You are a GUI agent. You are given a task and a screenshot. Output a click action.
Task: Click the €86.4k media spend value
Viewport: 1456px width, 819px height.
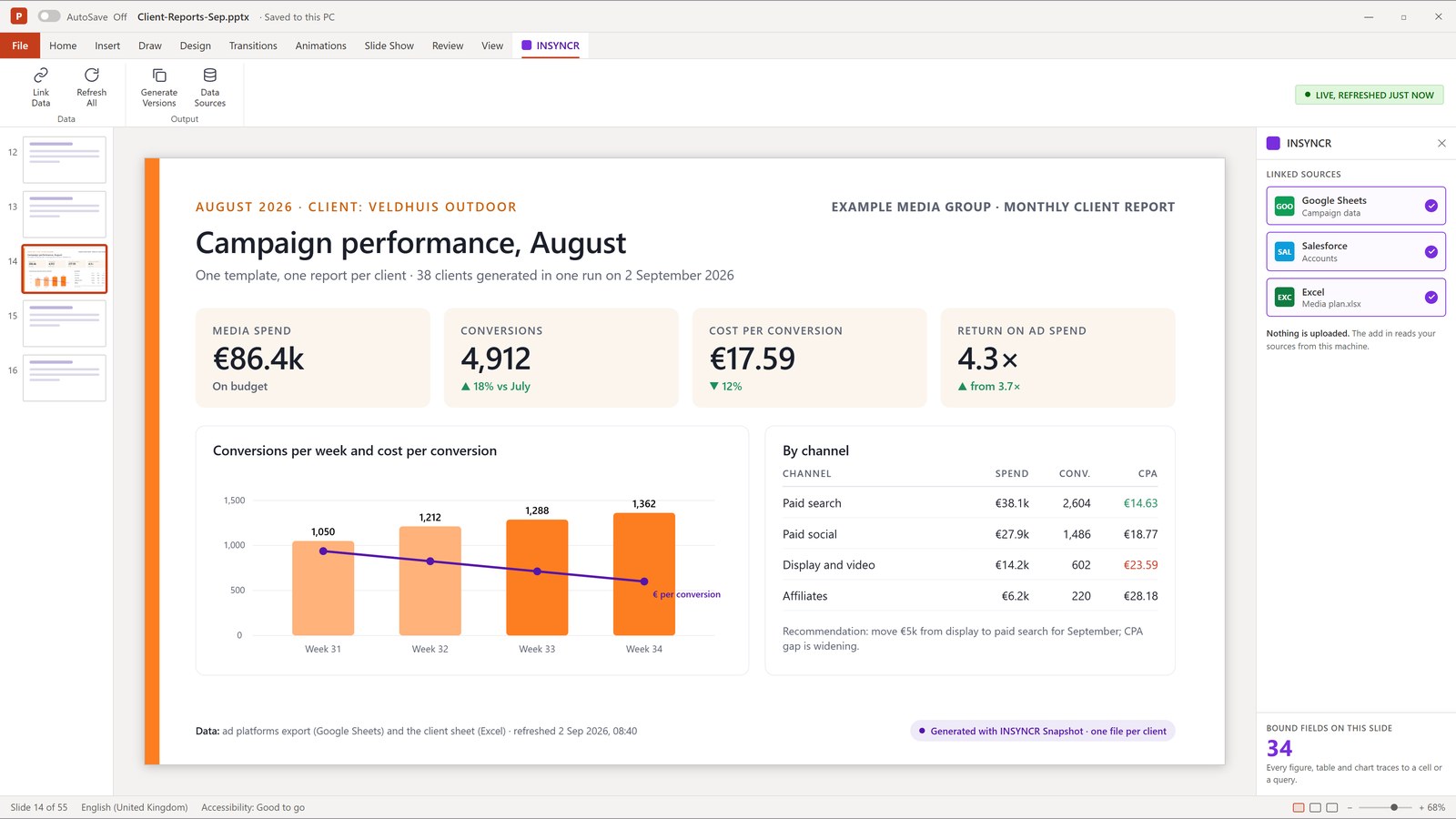[x=258, y=359]
